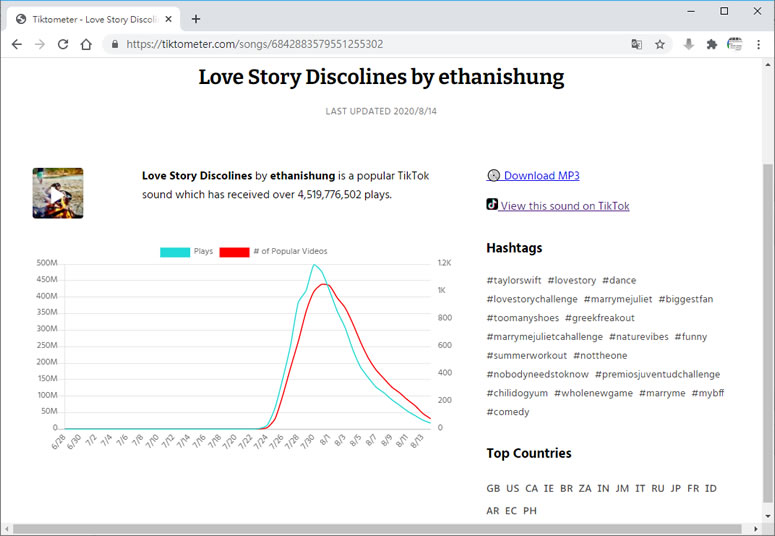Viewport: 775px width, 536px height.
Task: Toggle the # of Popular Videos legend
Action: (273, 251)
